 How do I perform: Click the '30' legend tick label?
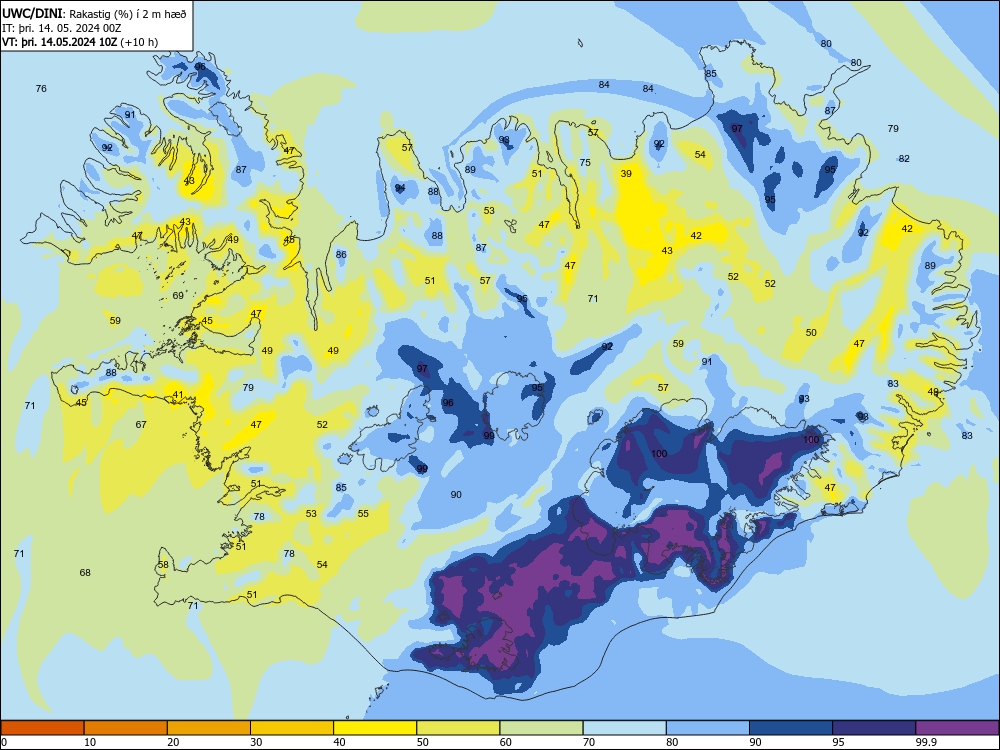coord(256,742)
